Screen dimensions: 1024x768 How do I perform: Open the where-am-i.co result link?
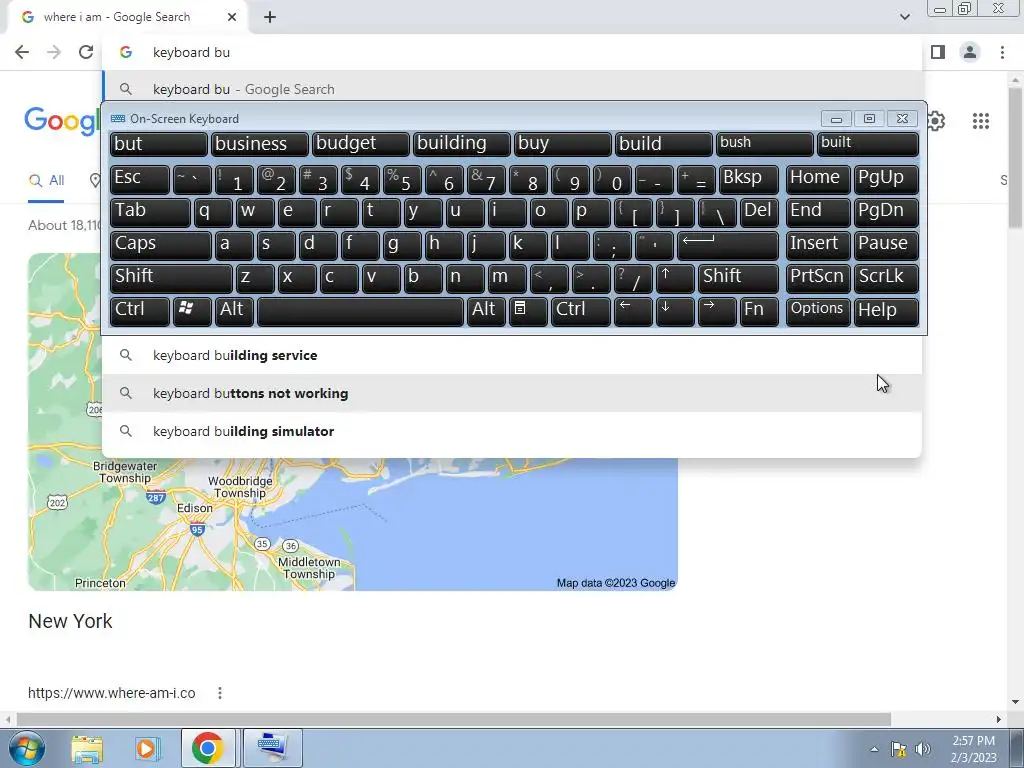(112, 693)
